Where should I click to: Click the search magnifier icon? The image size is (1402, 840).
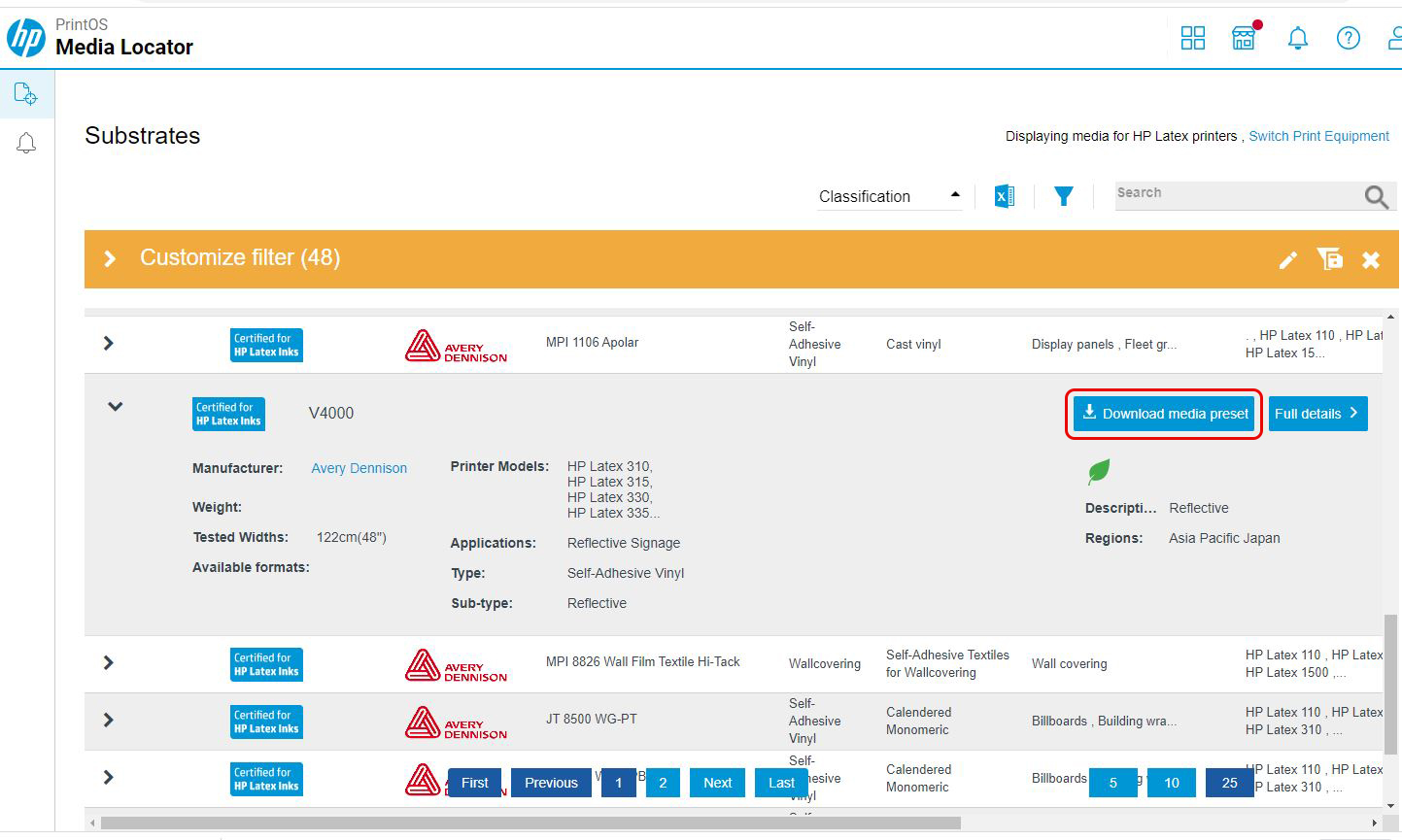pyautogui.click(x=1376, y=197)
